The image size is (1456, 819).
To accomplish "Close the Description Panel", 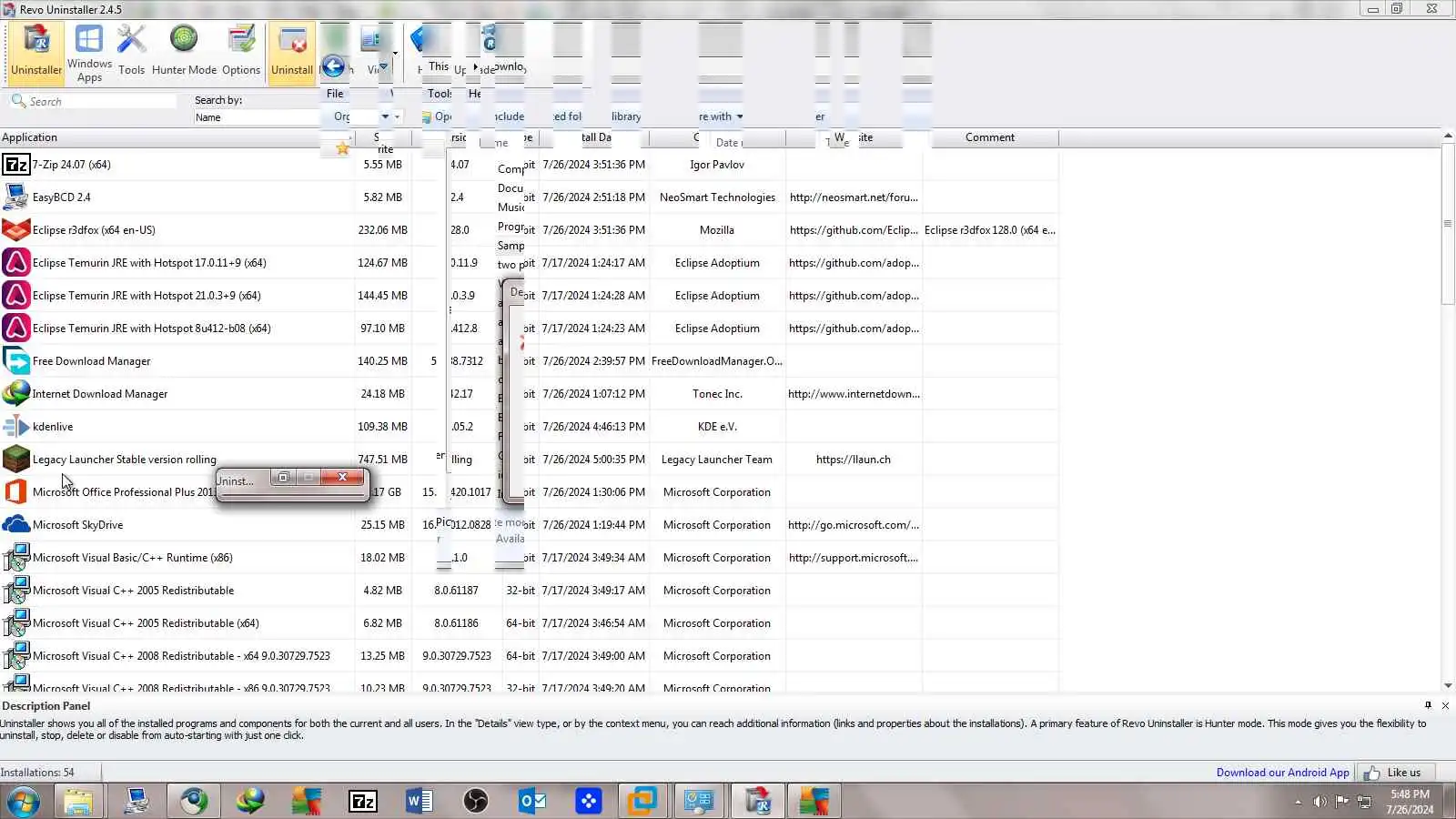I will [x=1445, y=705].
